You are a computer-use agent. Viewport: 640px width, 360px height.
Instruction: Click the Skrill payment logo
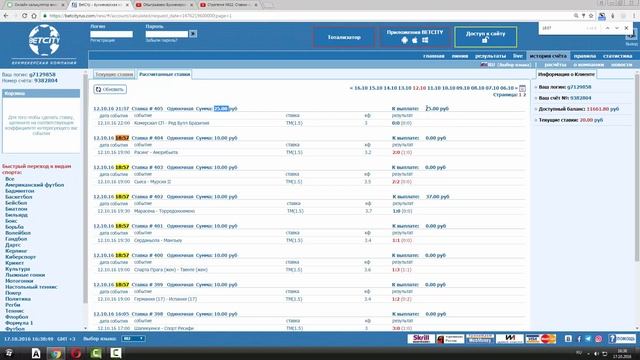tap(421, 338)
